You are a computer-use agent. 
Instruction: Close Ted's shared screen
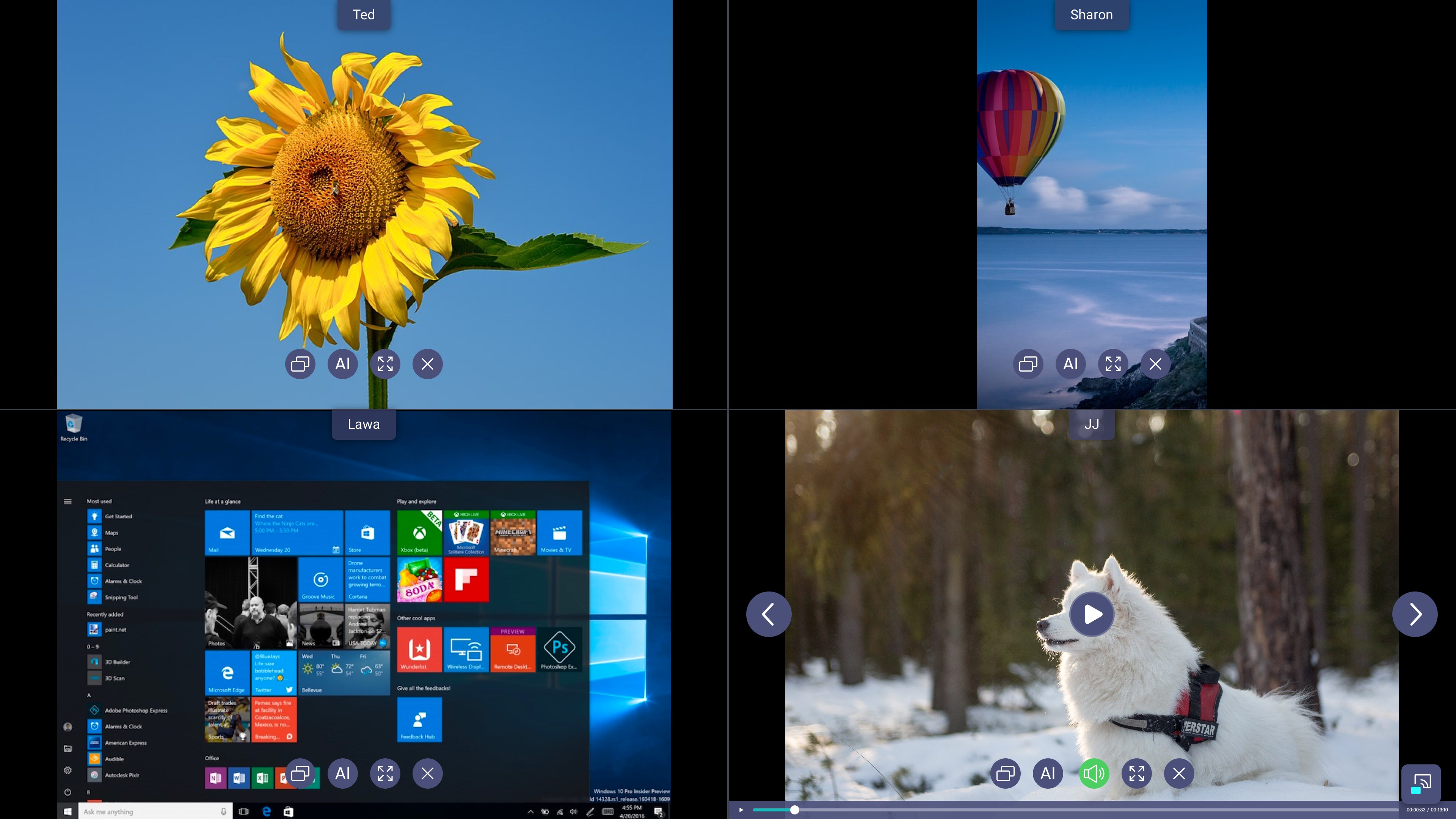coord(427,364)
